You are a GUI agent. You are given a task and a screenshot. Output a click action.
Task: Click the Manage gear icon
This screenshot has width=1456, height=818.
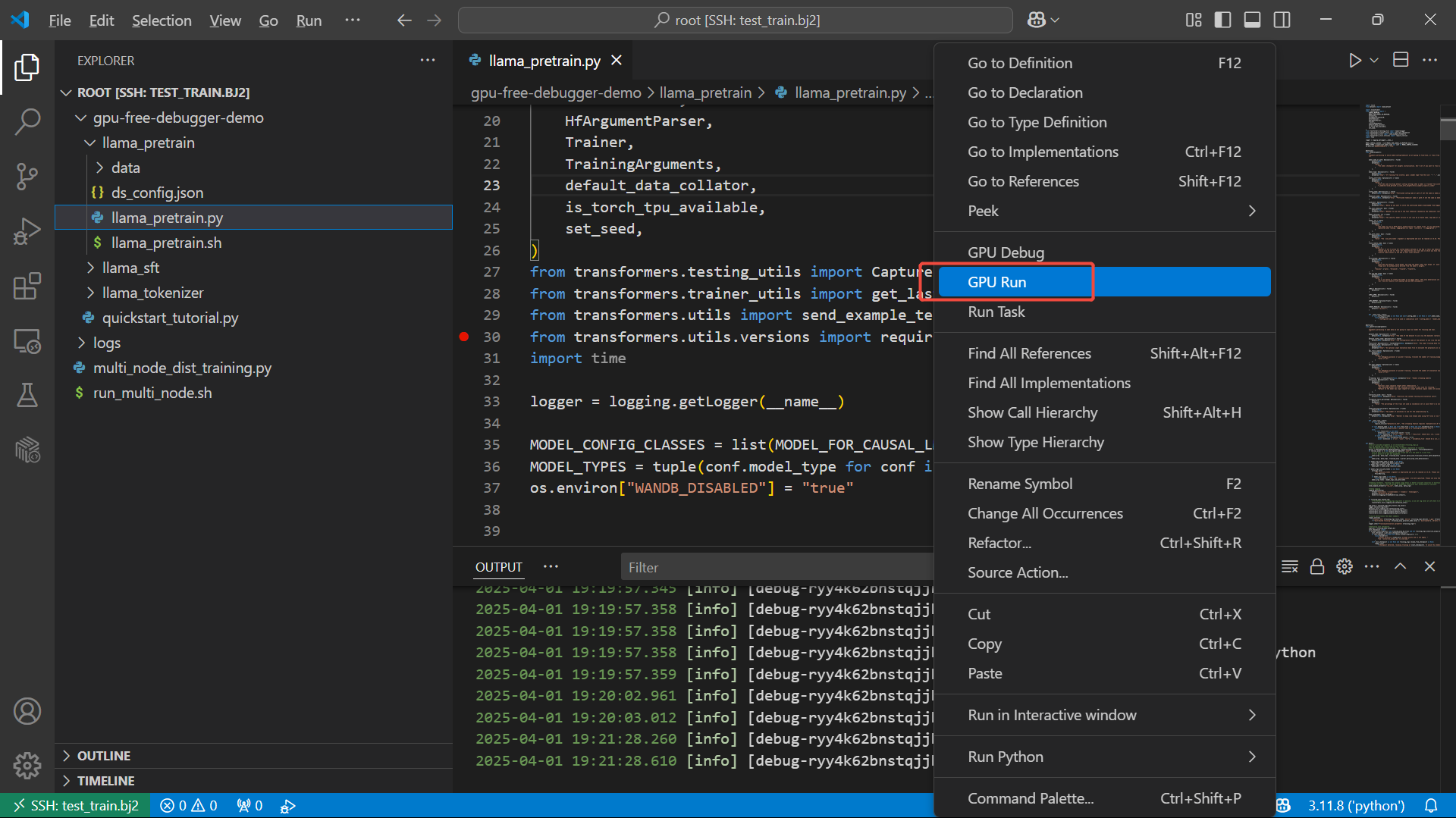[x=27, y=766]
